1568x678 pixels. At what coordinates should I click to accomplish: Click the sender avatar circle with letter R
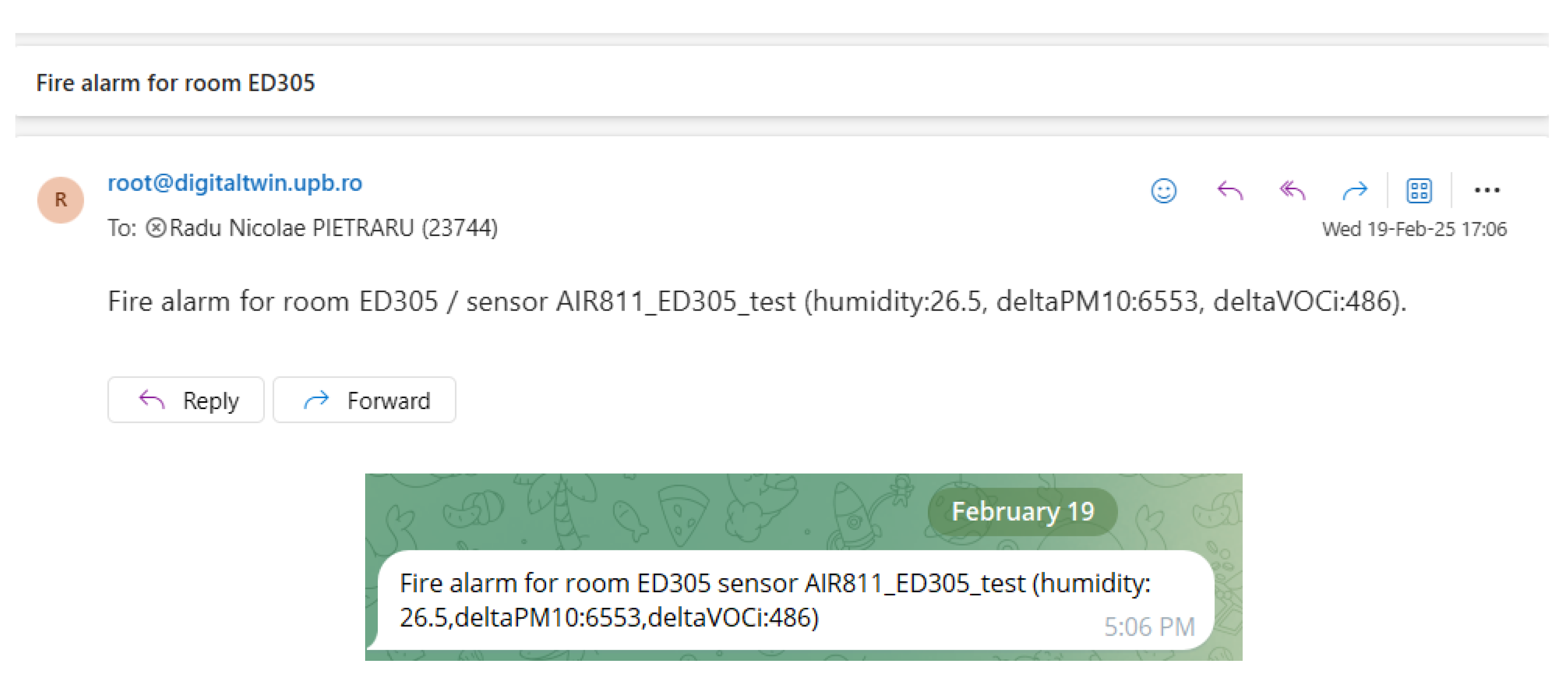coord(60,200)
